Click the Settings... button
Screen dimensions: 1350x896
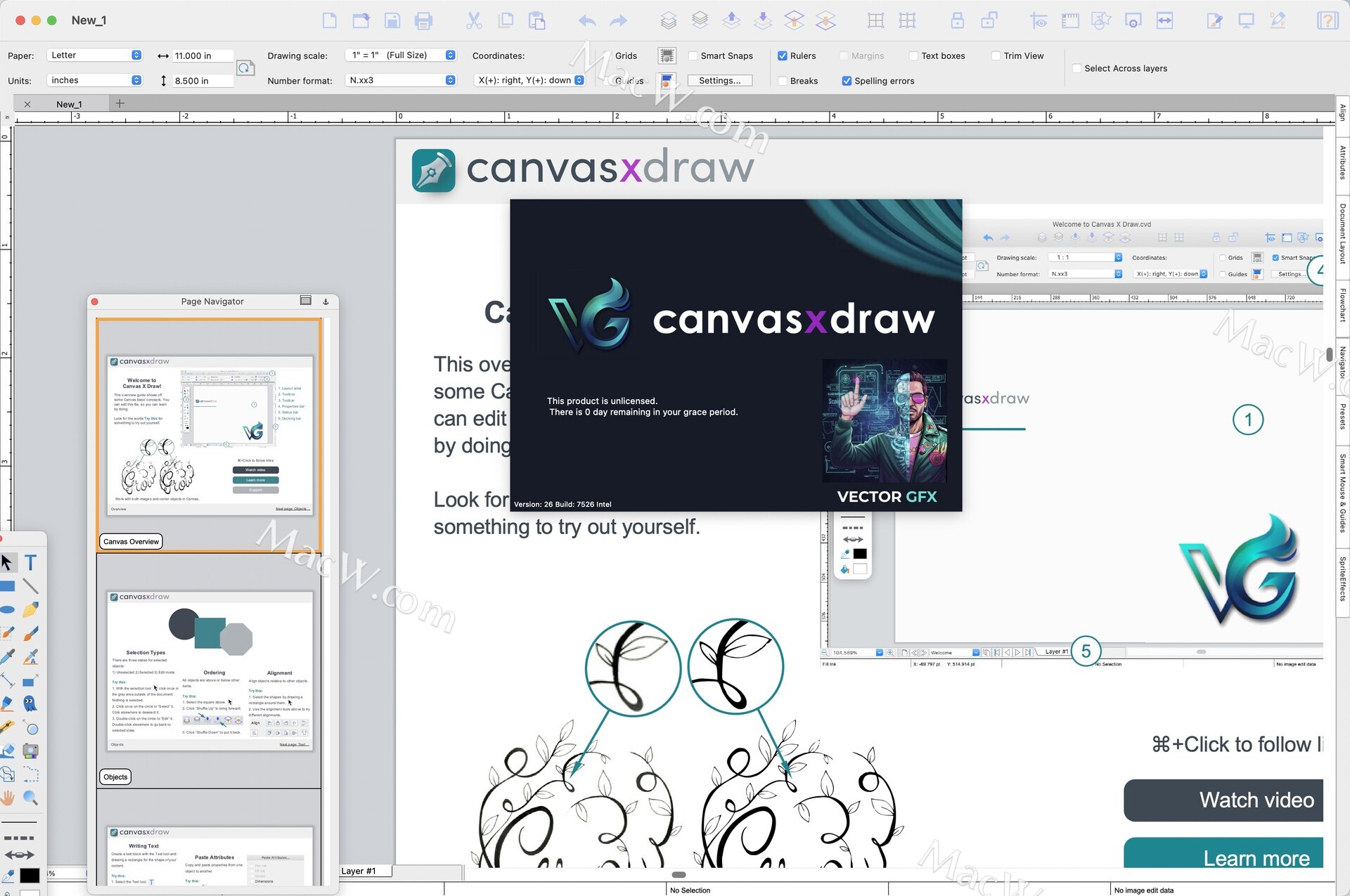coord(719,81)
